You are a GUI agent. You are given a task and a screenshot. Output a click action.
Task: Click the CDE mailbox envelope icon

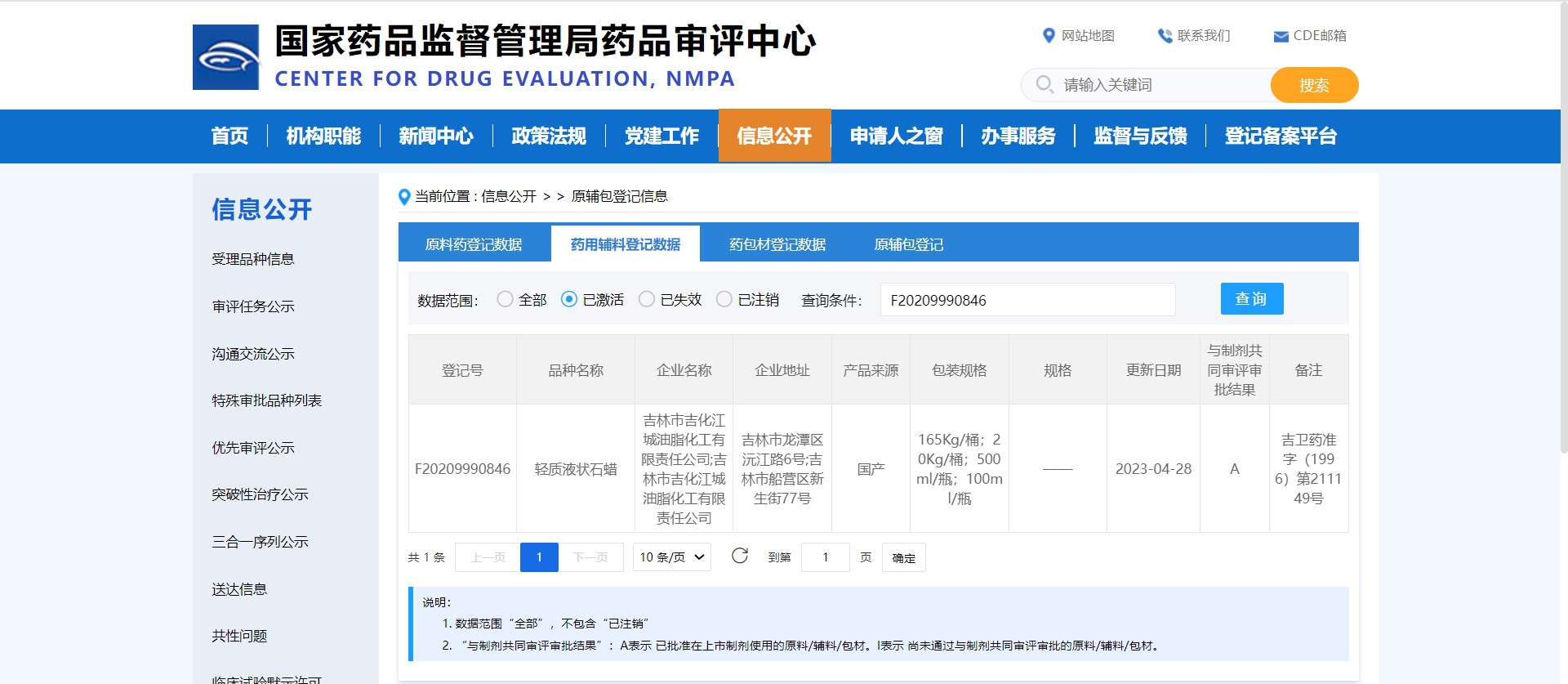click(x=1281, y=37)
